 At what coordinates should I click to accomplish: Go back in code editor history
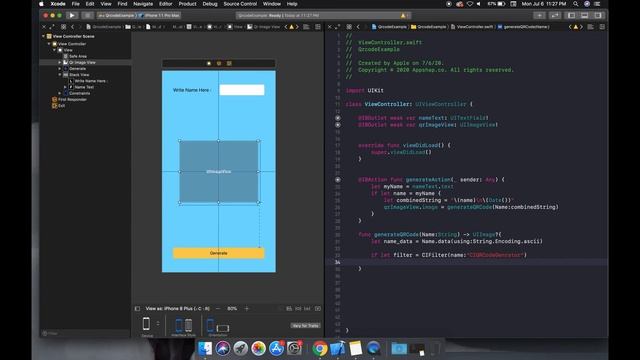[358, 27]
